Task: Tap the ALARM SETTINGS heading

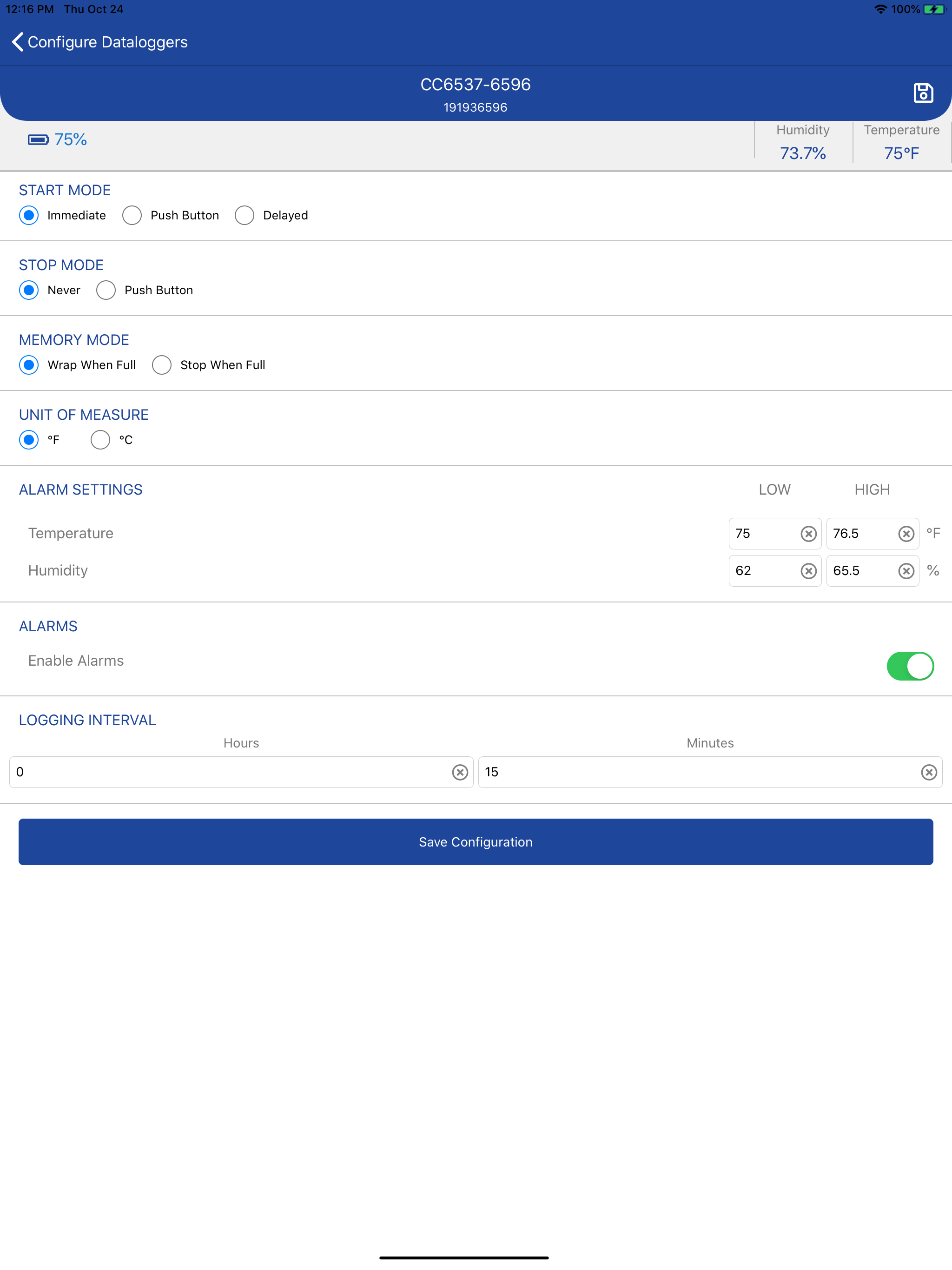Action: coord(80,490)
